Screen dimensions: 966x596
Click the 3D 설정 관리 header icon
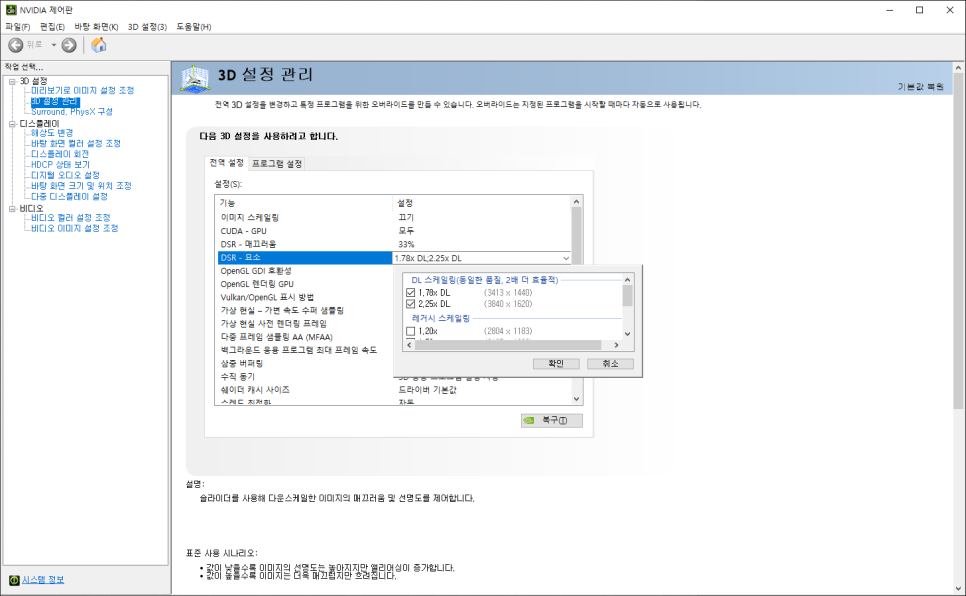coord(195,78)
